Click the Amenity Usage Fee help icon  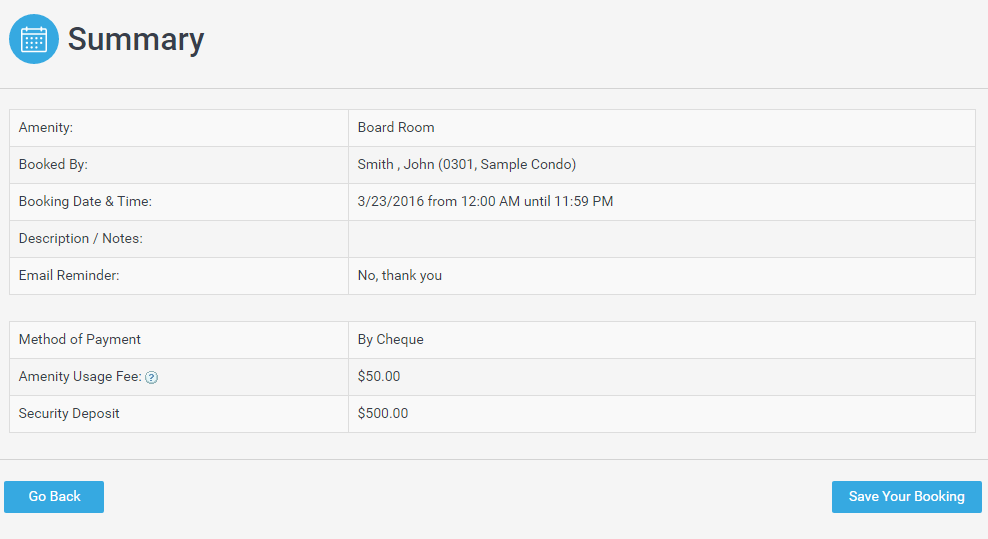click(151, 378)
